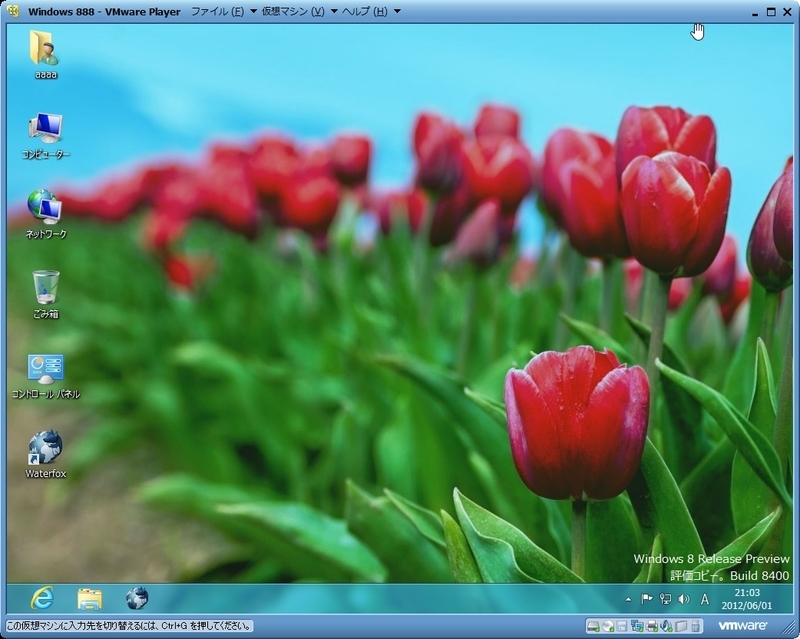
Task: Minimize the VMware Player window
Action: (755, 12)
